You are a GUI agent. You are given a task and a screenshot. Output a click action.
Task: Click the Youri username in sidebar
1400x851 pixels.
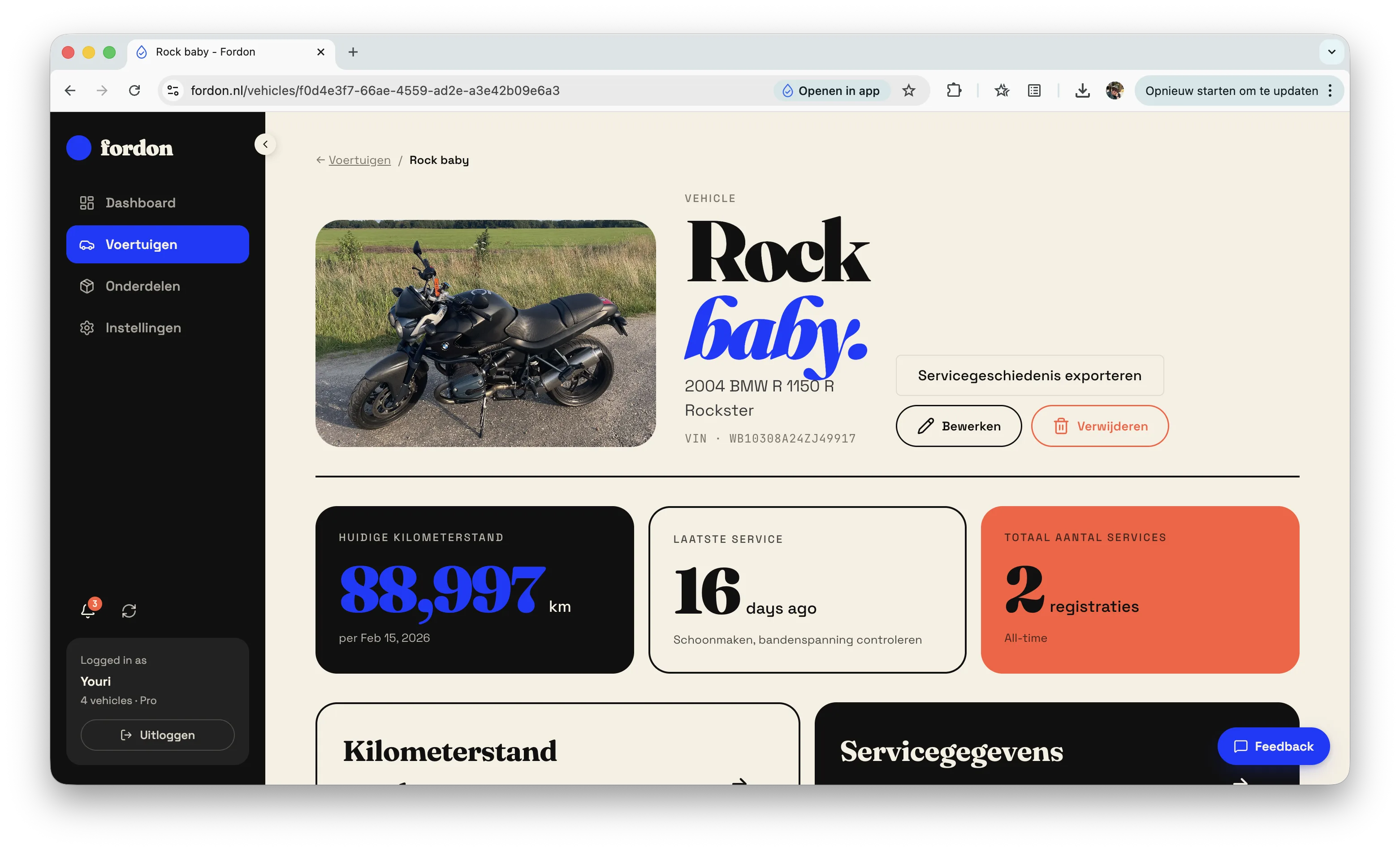tap(95, 681)
